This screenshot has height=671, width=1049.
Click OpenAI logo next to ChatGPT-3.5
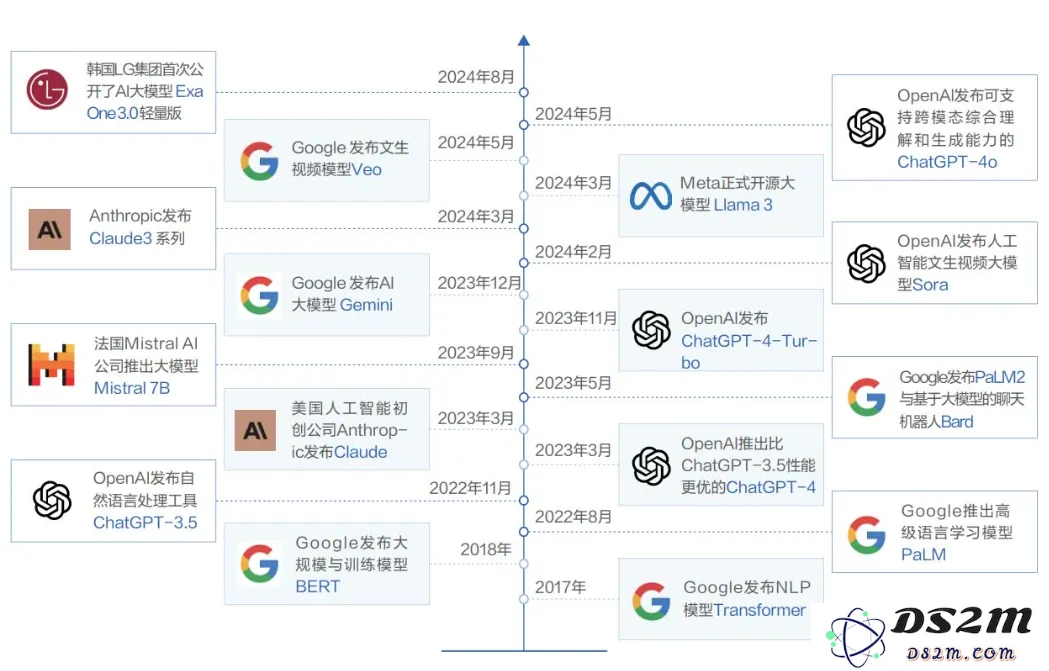pos(52,500)
